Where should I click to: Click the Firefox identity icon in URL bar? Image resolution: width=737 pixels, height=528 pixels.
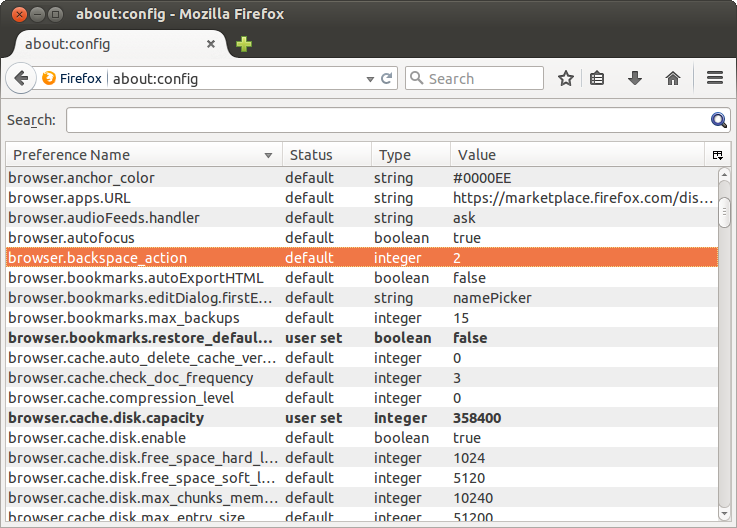coord(49,78)
